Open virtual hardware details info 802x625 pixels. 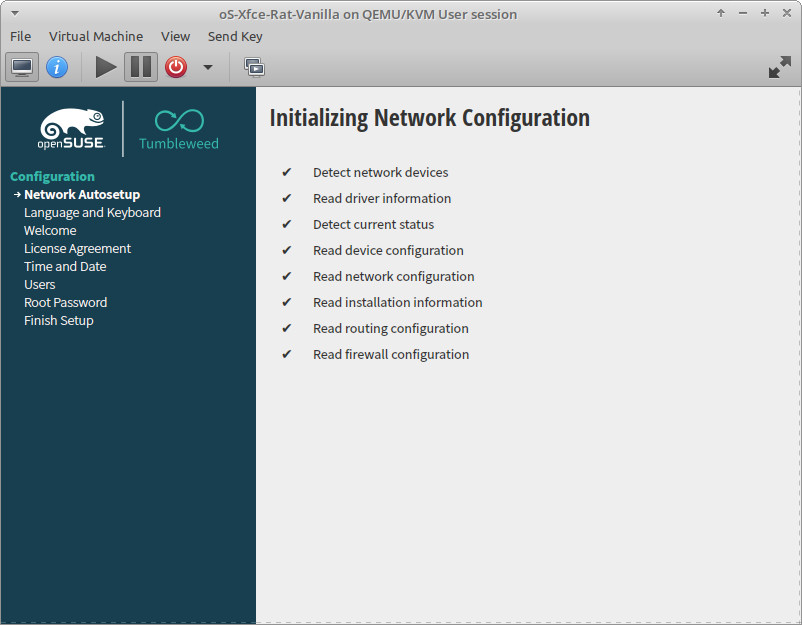coord(57,67)
